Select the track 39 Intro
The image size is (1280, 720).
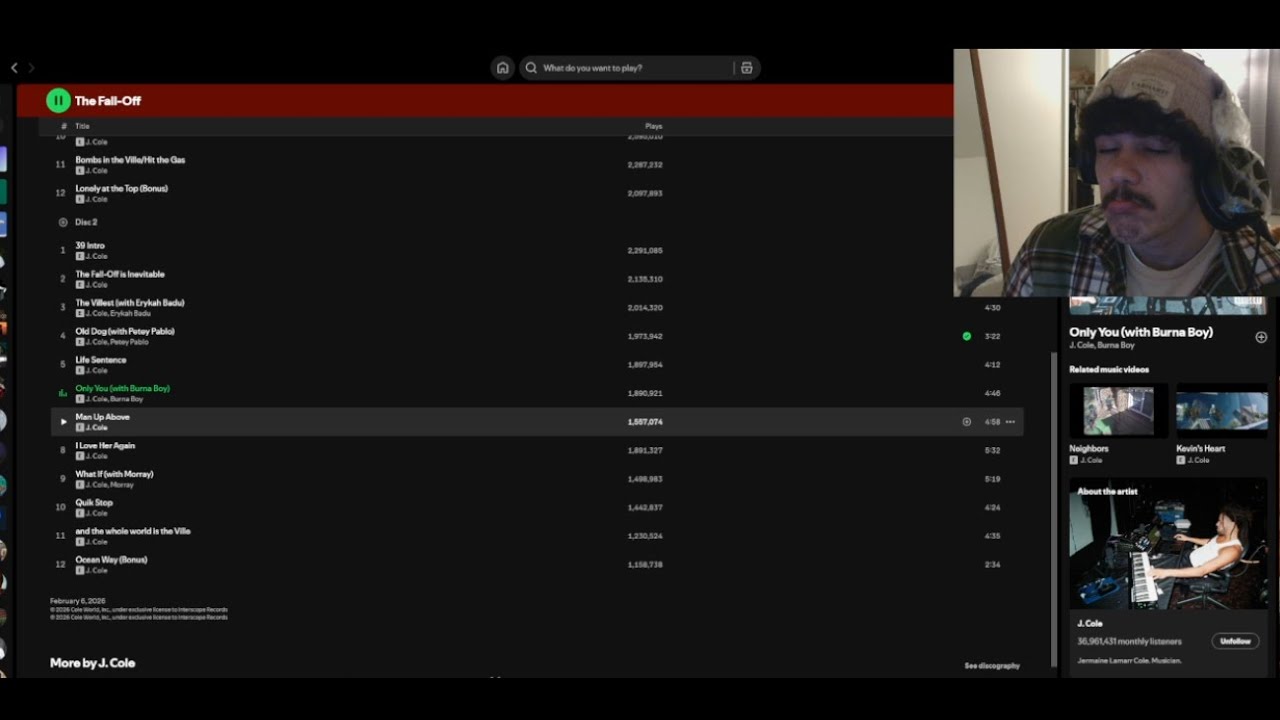(90, 245)
